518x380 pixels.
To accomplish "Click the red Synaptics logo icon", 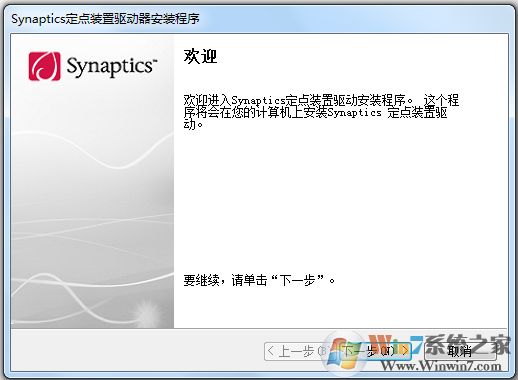I will click(45, 66).
